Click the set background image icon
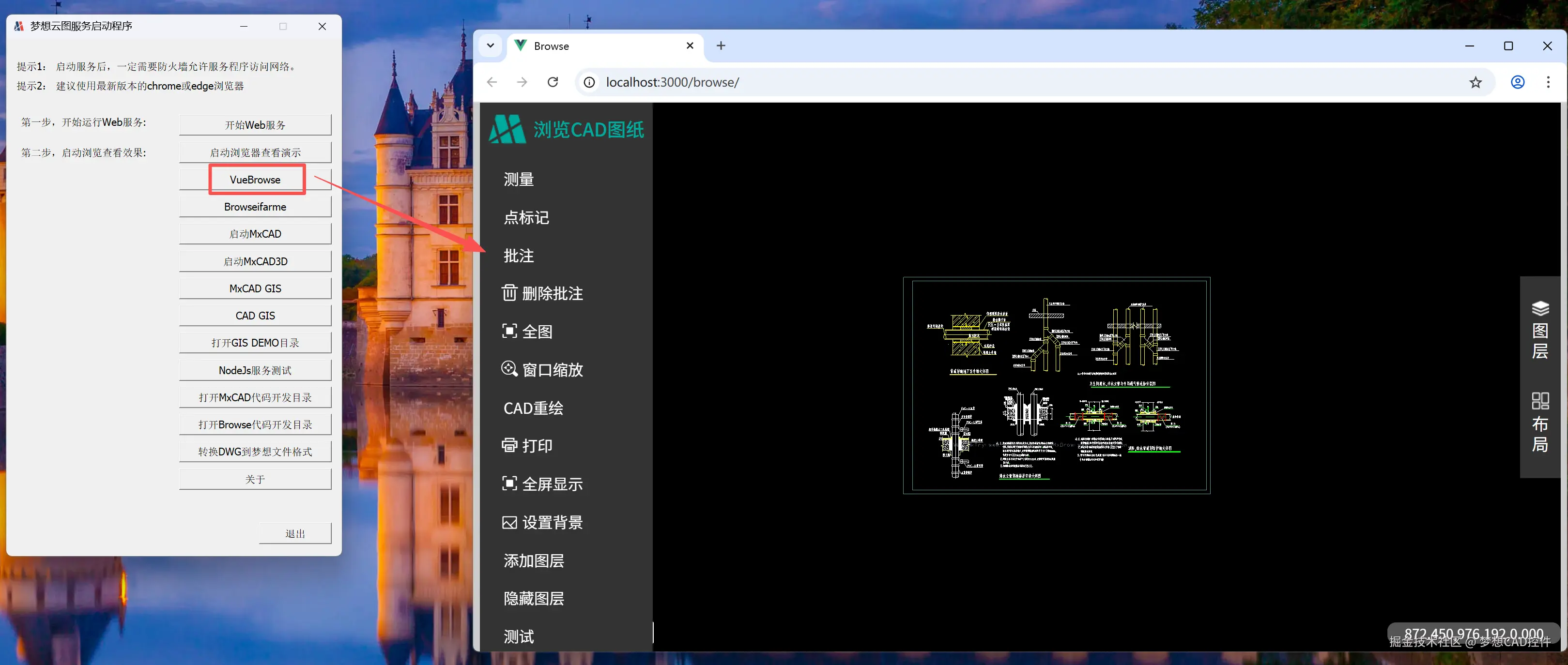 point(509,522)
